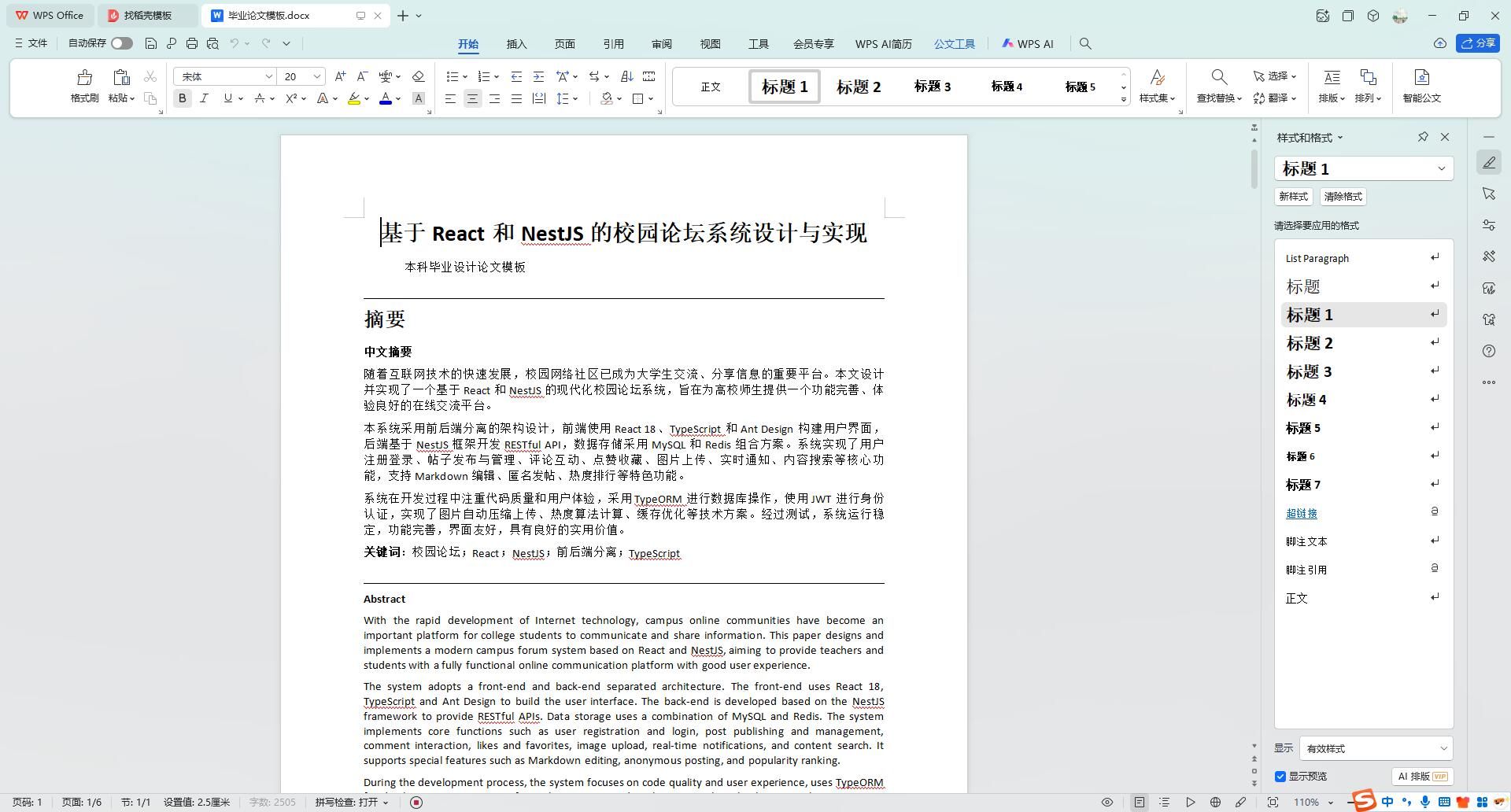The image size is (1511, 812).
Task: Open the 智能公文 feature
Action: point(1420,87)
